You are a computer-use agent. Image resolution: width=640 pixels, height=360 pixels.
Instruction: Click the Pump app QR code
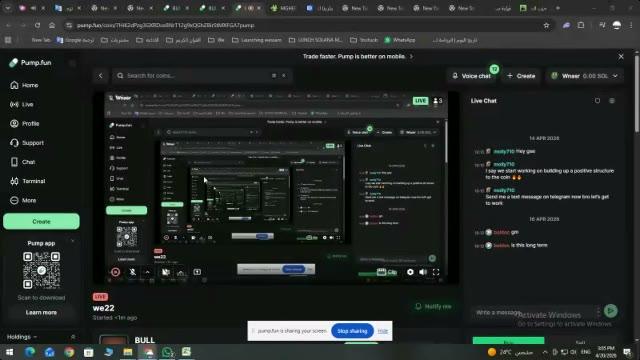click(x=41, y=270)
